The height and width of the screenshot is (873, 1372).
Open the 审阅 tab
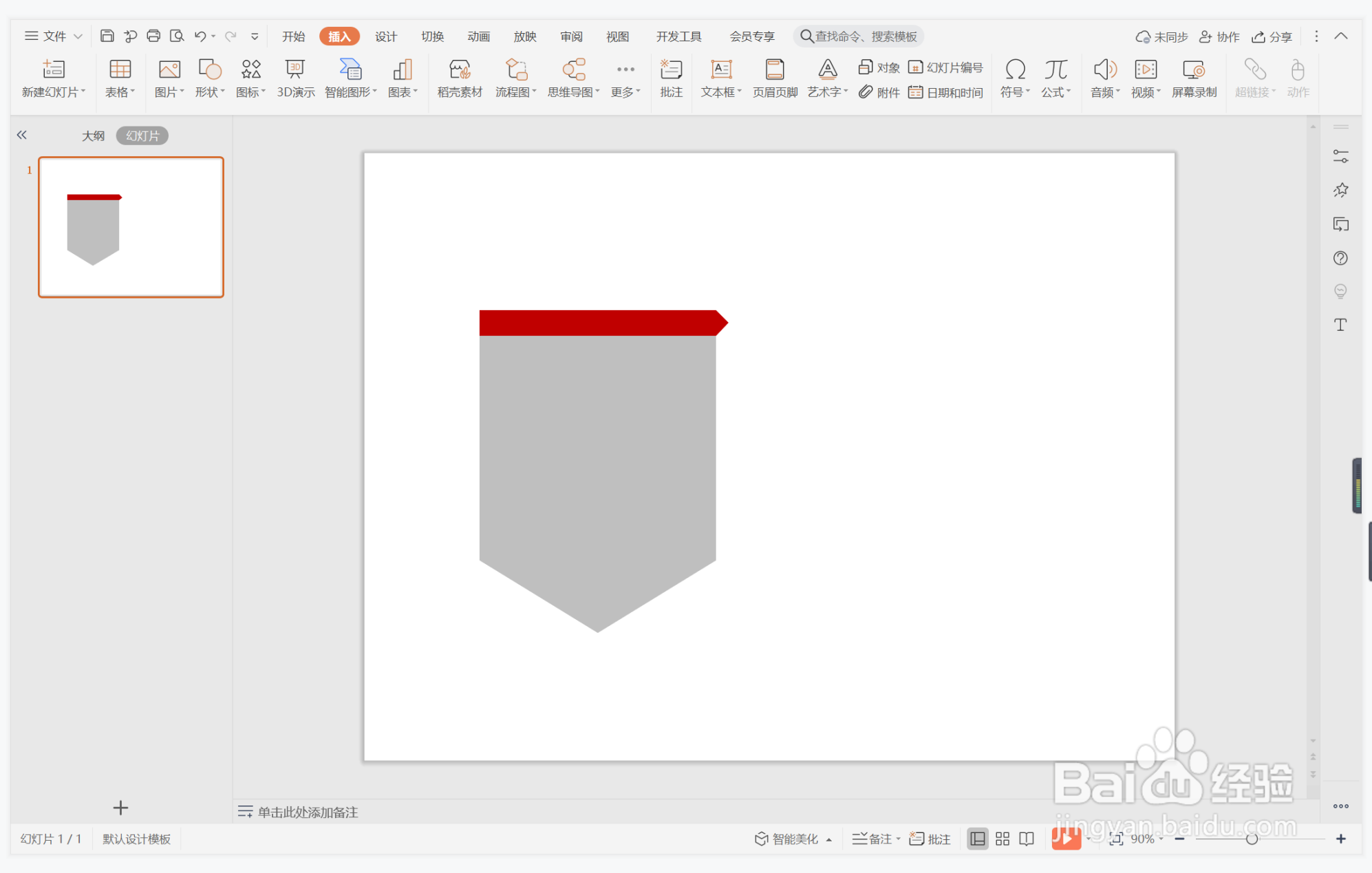(x=571, y=36)
